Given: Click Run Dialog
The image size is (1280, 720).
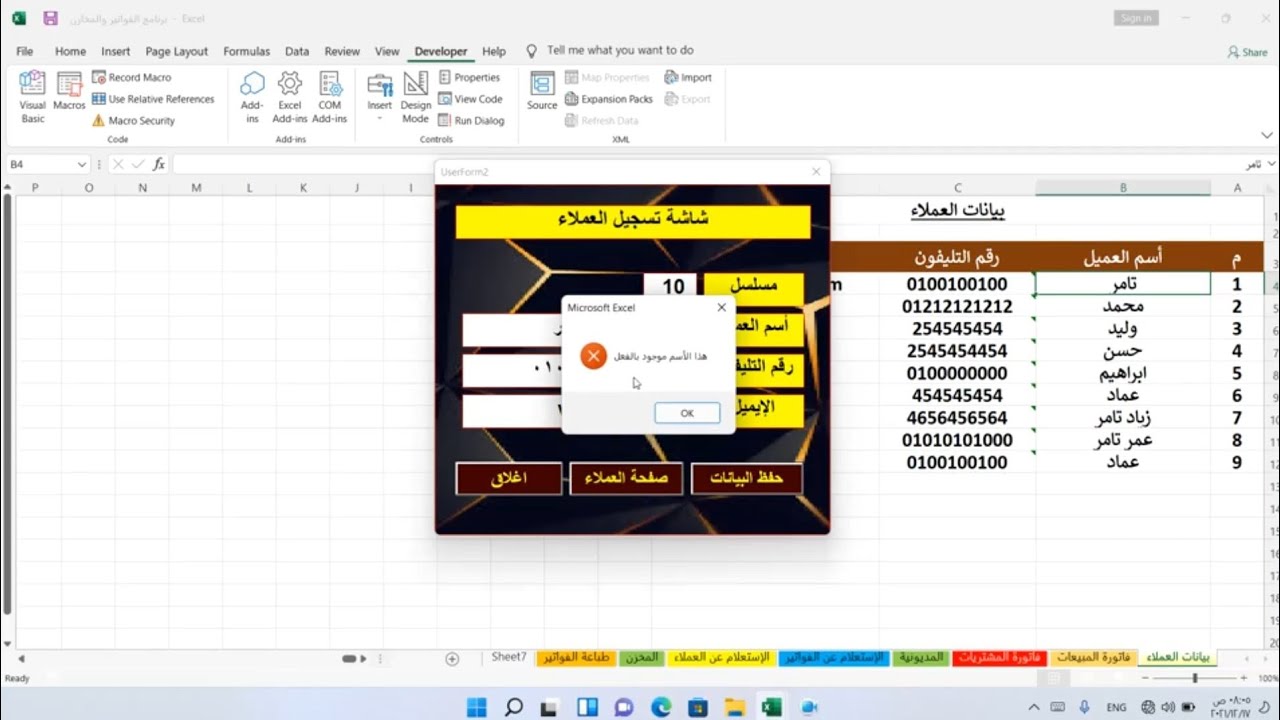Looking at the screenshot, I should click(471, 121).
